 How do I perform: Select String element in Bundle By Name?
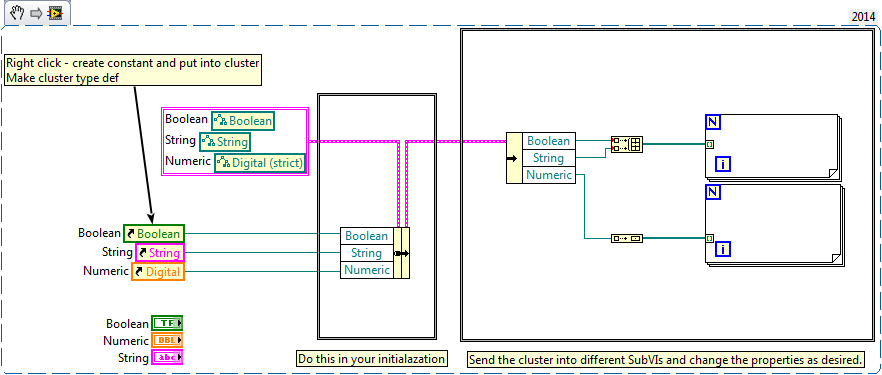pyautogui.click(x=367, y=253)
